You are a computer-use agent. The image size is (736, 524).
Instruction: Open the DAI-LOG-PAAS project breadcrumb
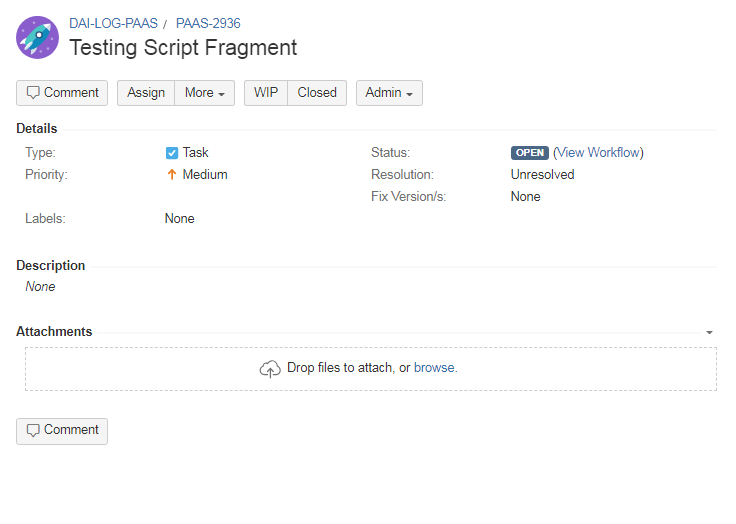tap(113, 23)
